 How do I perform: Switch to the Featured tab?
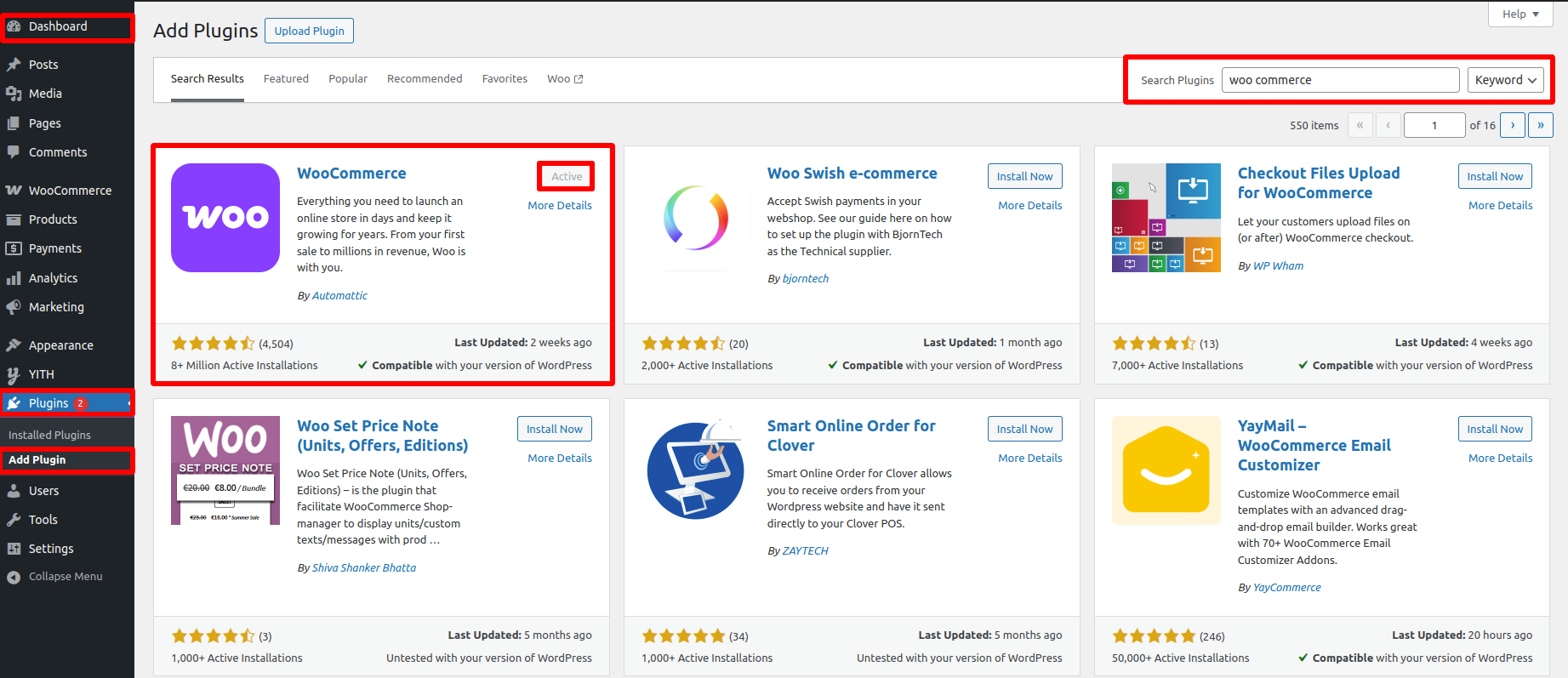[286, 79]
